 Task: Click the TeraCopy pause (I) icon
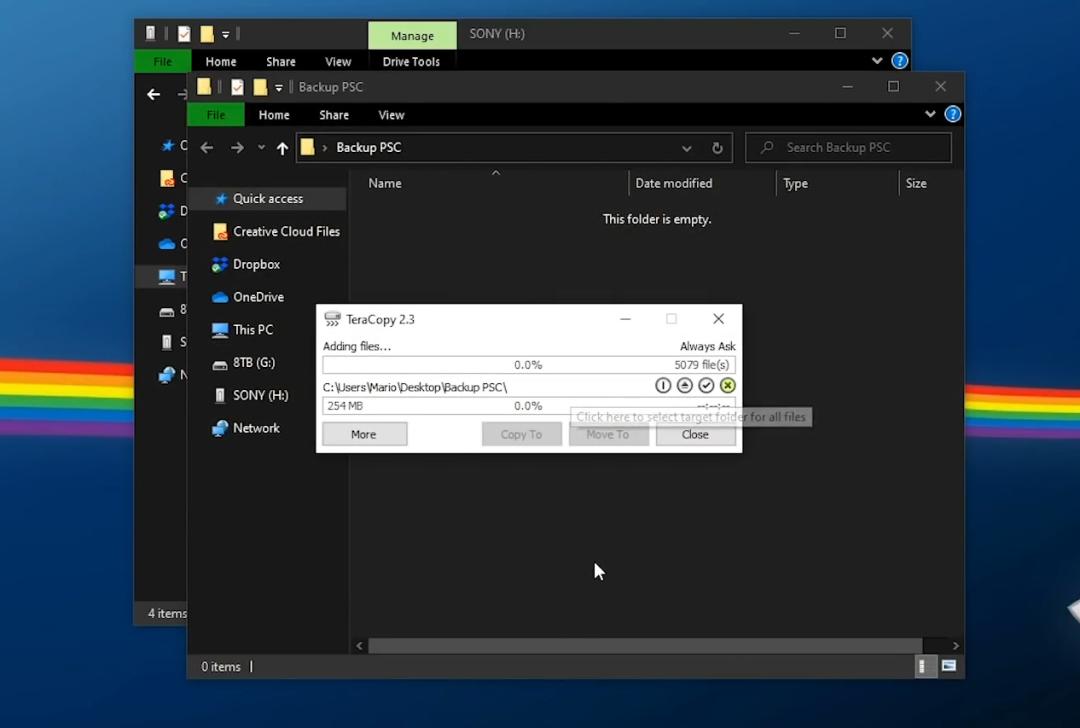[663, 386]
